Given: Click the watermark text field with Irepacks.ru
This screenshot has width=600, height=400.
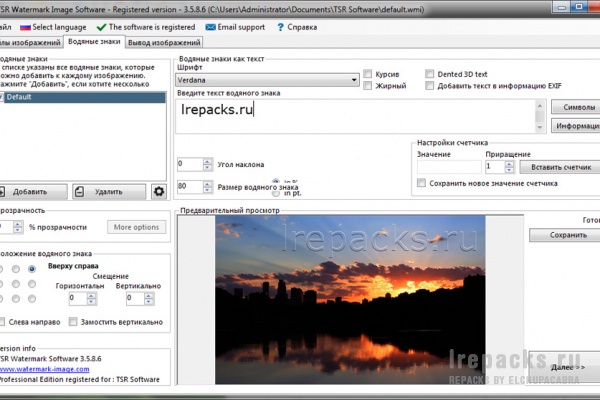Looking at the screenshot, I should point(355,116).
